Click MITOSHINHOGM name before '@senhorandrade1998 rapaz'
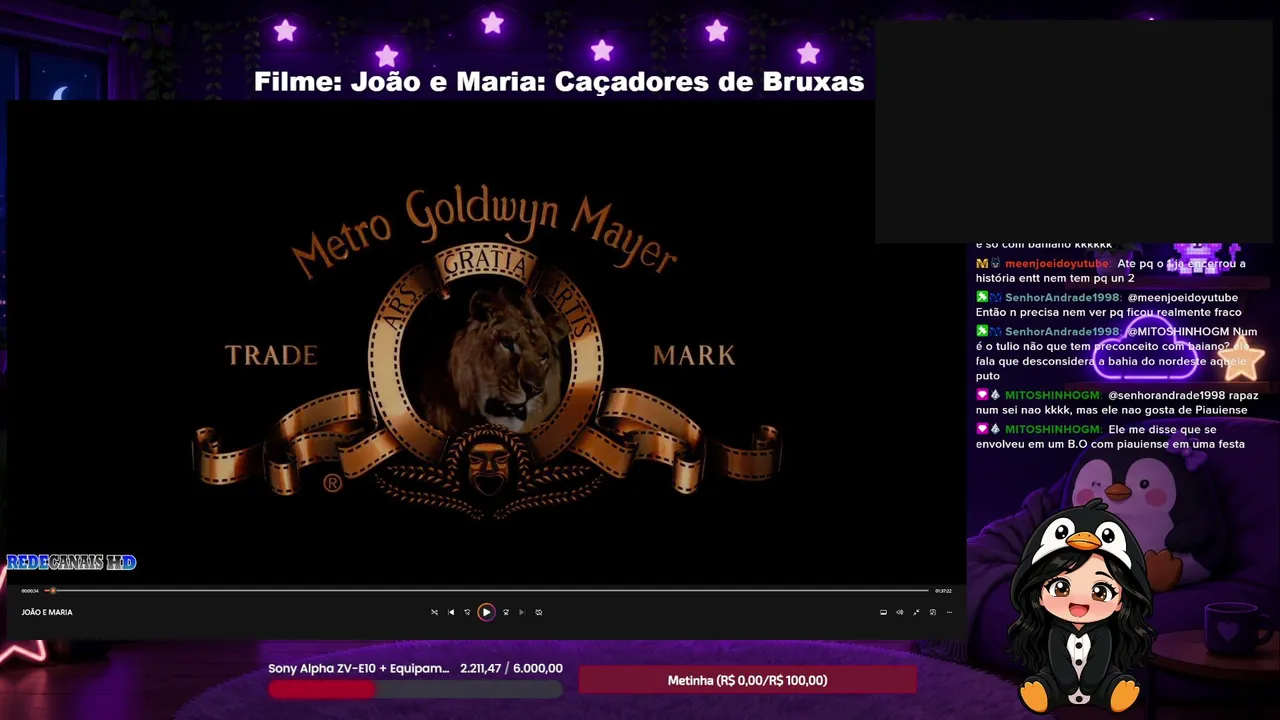 tap(1053, 396)
